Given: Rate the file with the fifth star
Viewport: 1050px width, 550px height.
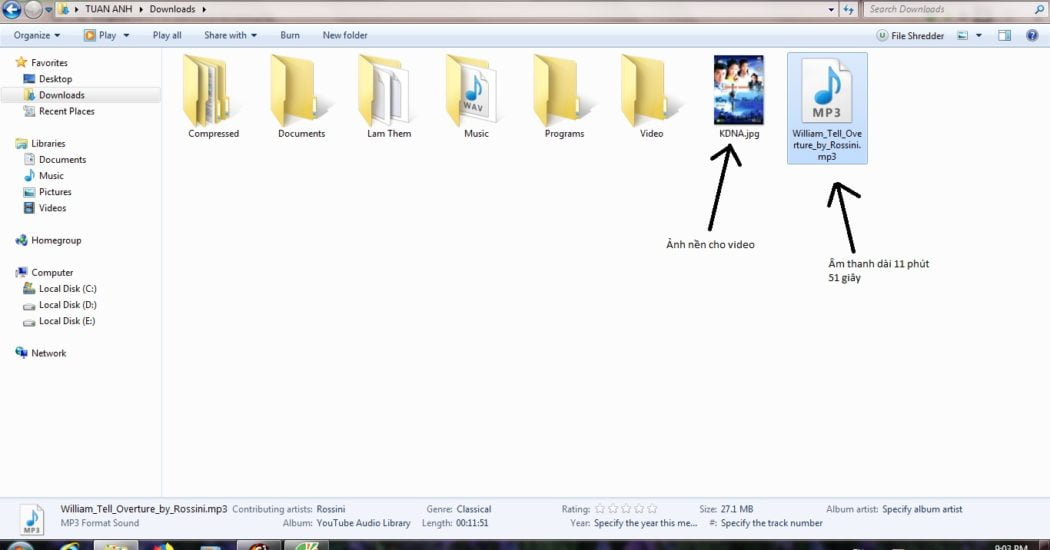Looking at the screenshot, I should 652,509.
